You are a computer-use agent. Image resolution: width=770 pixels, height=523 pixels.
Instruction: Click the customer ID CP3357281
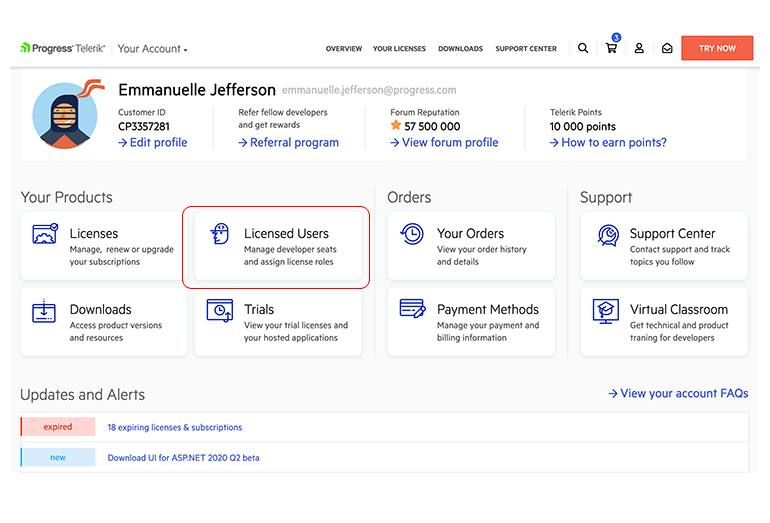143,126
